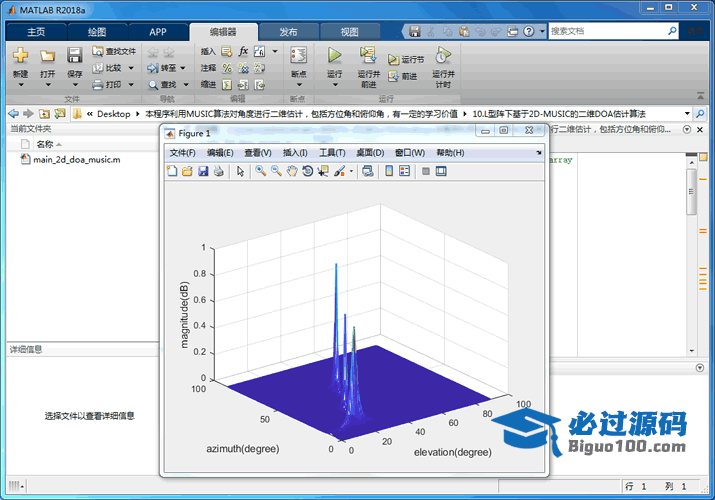Switch to the 绘图 ribbon tab

(97, 31)
